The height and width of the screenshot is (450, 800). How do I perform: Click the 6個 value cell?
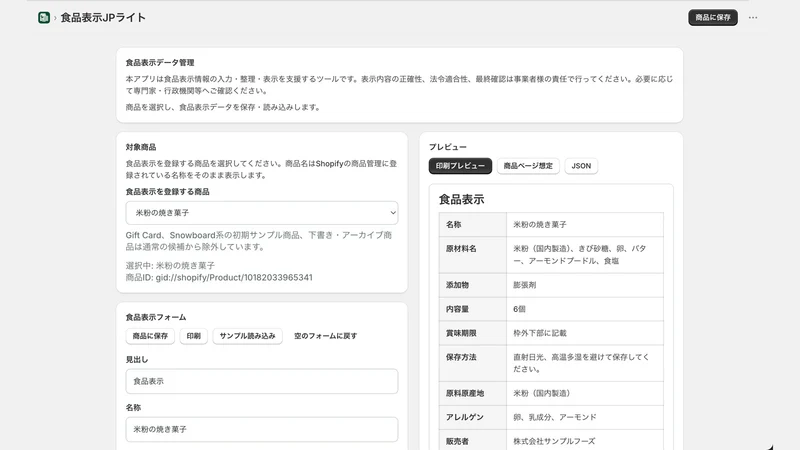tap(585, 309)
